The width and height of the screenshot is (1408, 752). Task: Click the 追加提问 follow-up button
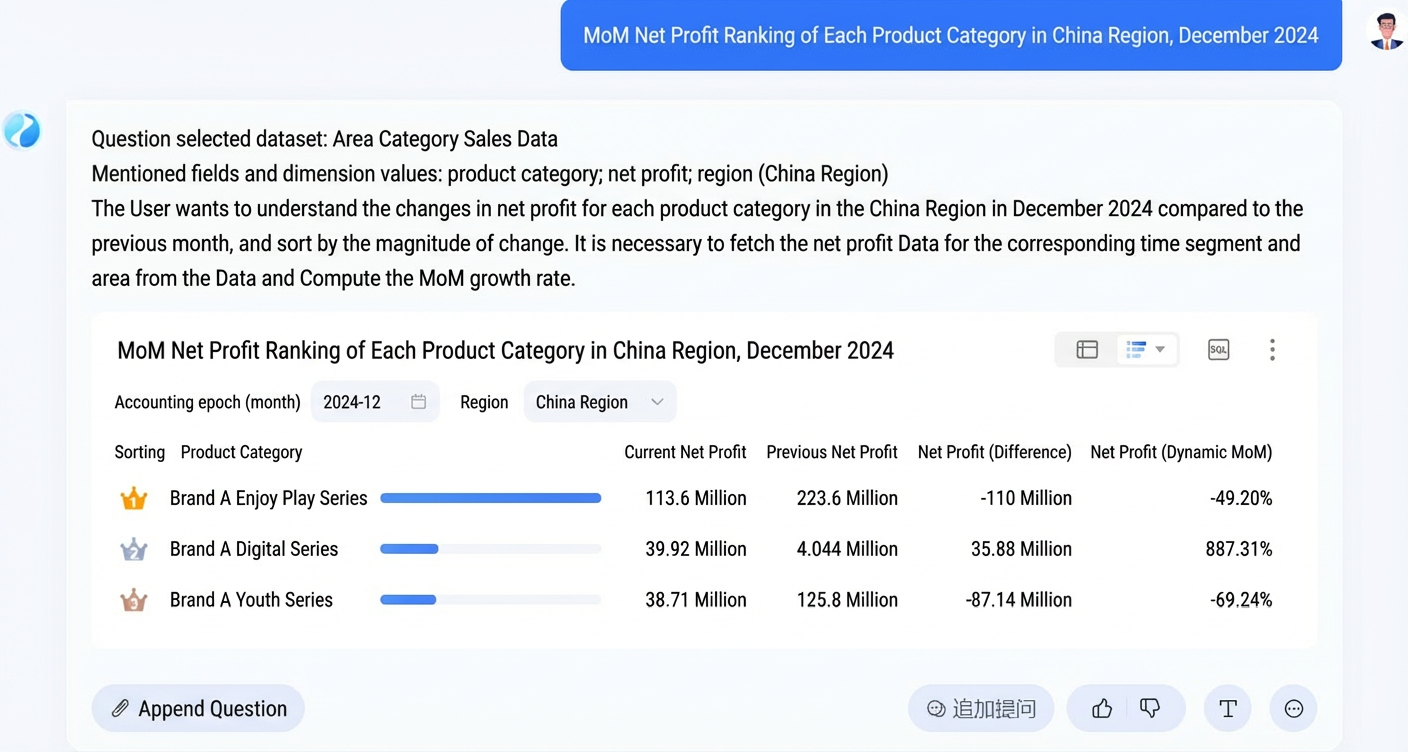[x=981, y=709]
